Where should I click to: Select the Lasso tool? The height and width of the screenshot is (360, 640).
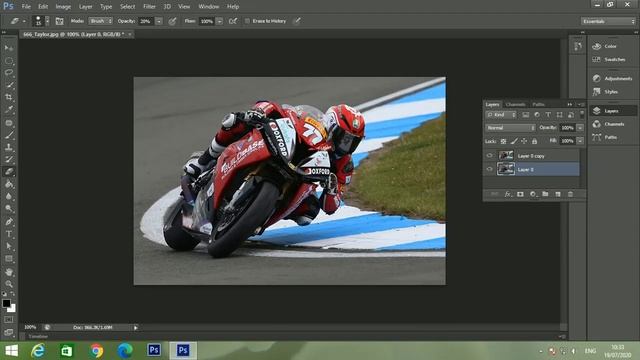point(9,73)
